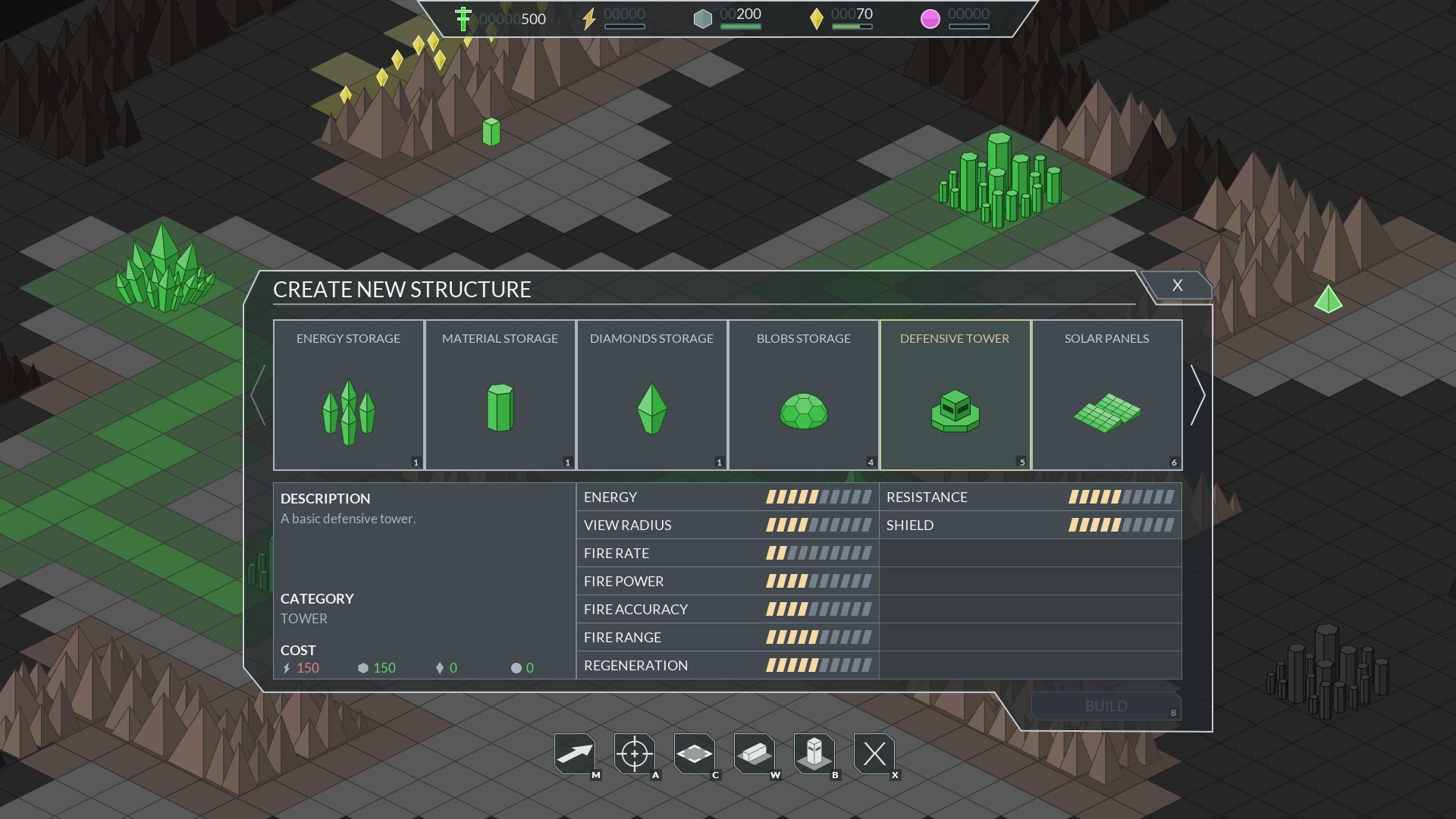Click the wall build icon labeled W
Viewport: 1456px width, 819px height.
(754, 754)
